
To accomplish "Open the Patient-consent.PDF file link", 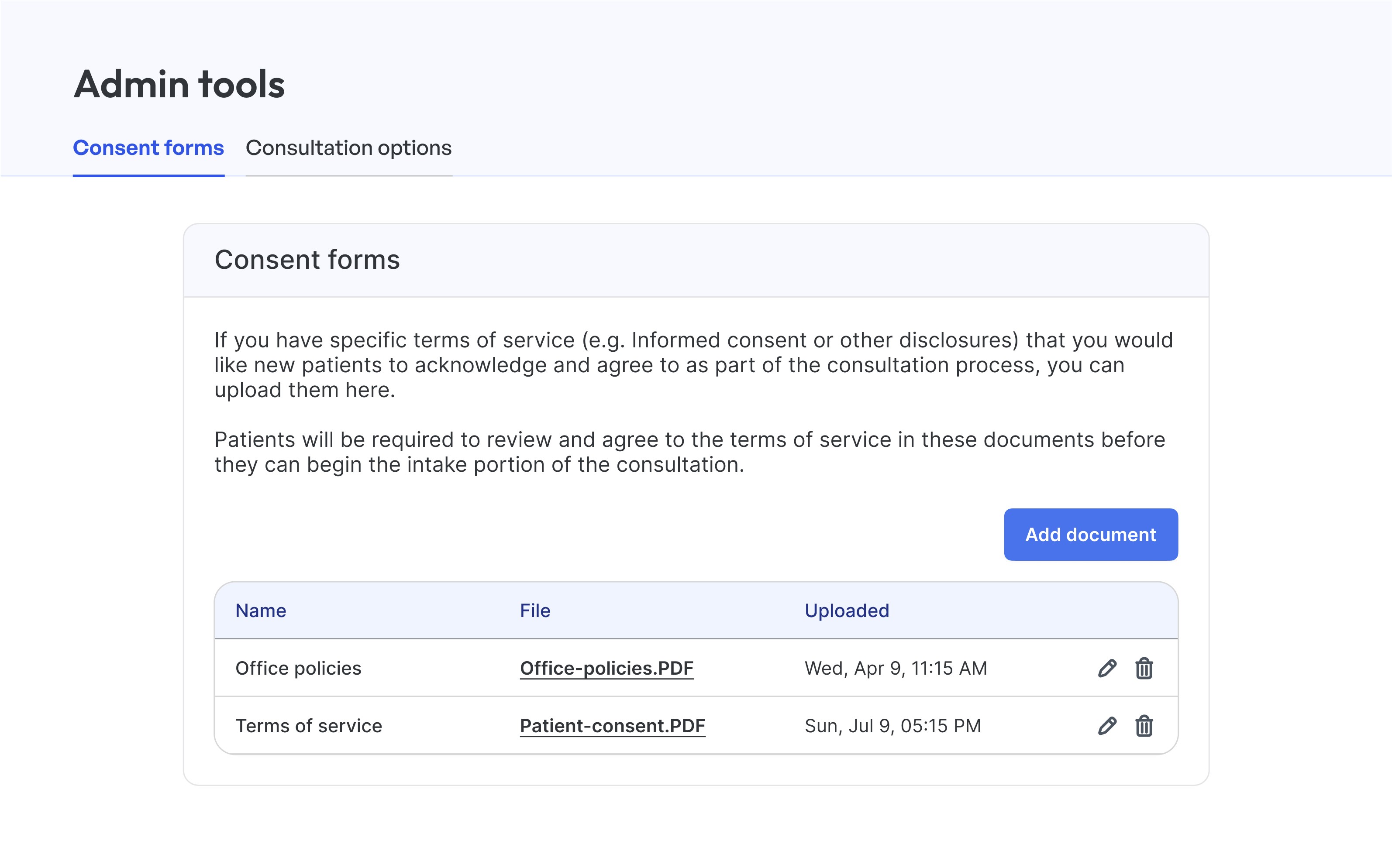I will pyautogui.click(x=612, y=726).
